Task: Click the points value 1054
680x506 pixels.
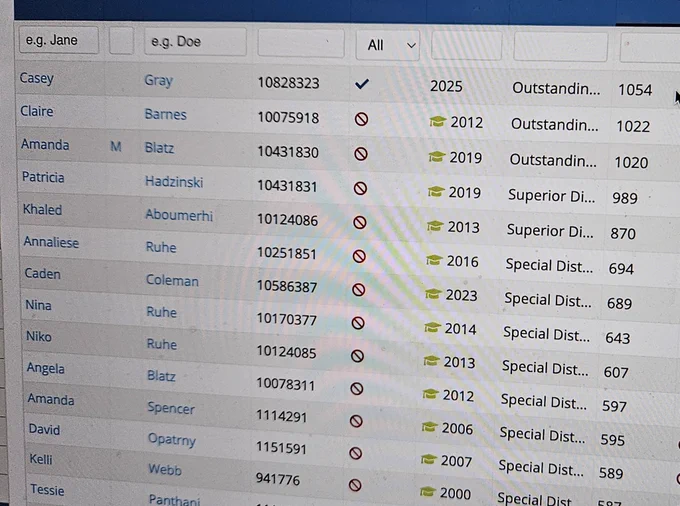Action: [x=635, y=90]
